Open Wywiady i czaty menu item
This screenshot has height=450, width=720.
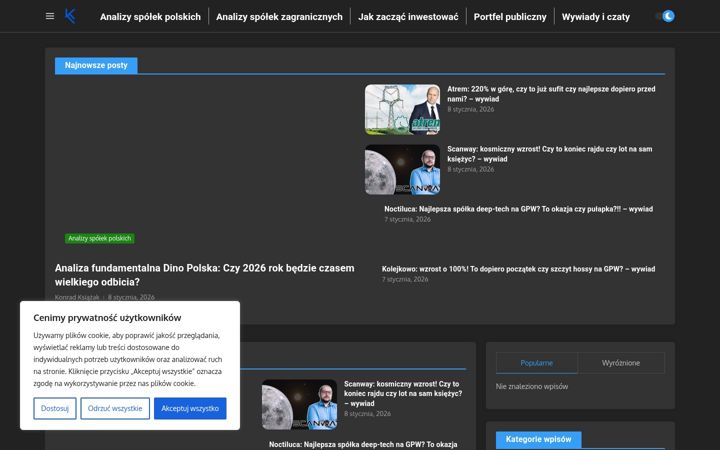596,17
